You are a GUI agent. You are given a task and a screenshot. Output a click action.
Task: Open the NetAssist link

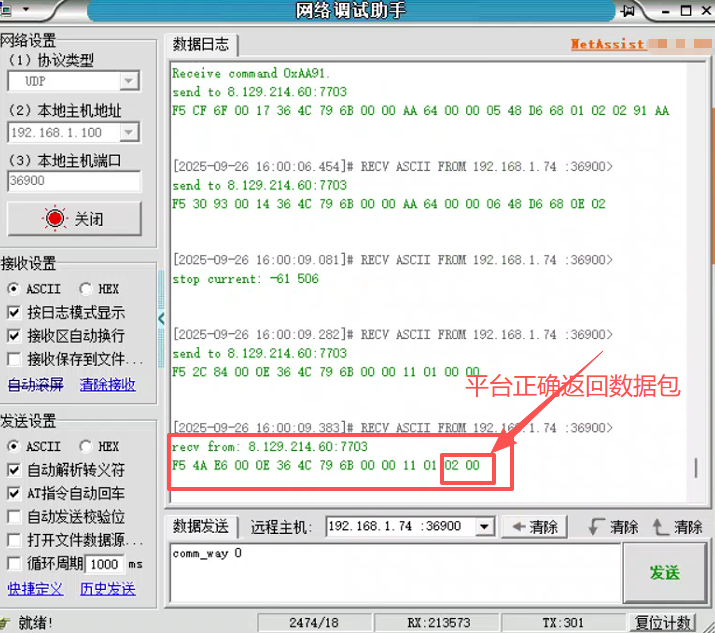(607, 44)
